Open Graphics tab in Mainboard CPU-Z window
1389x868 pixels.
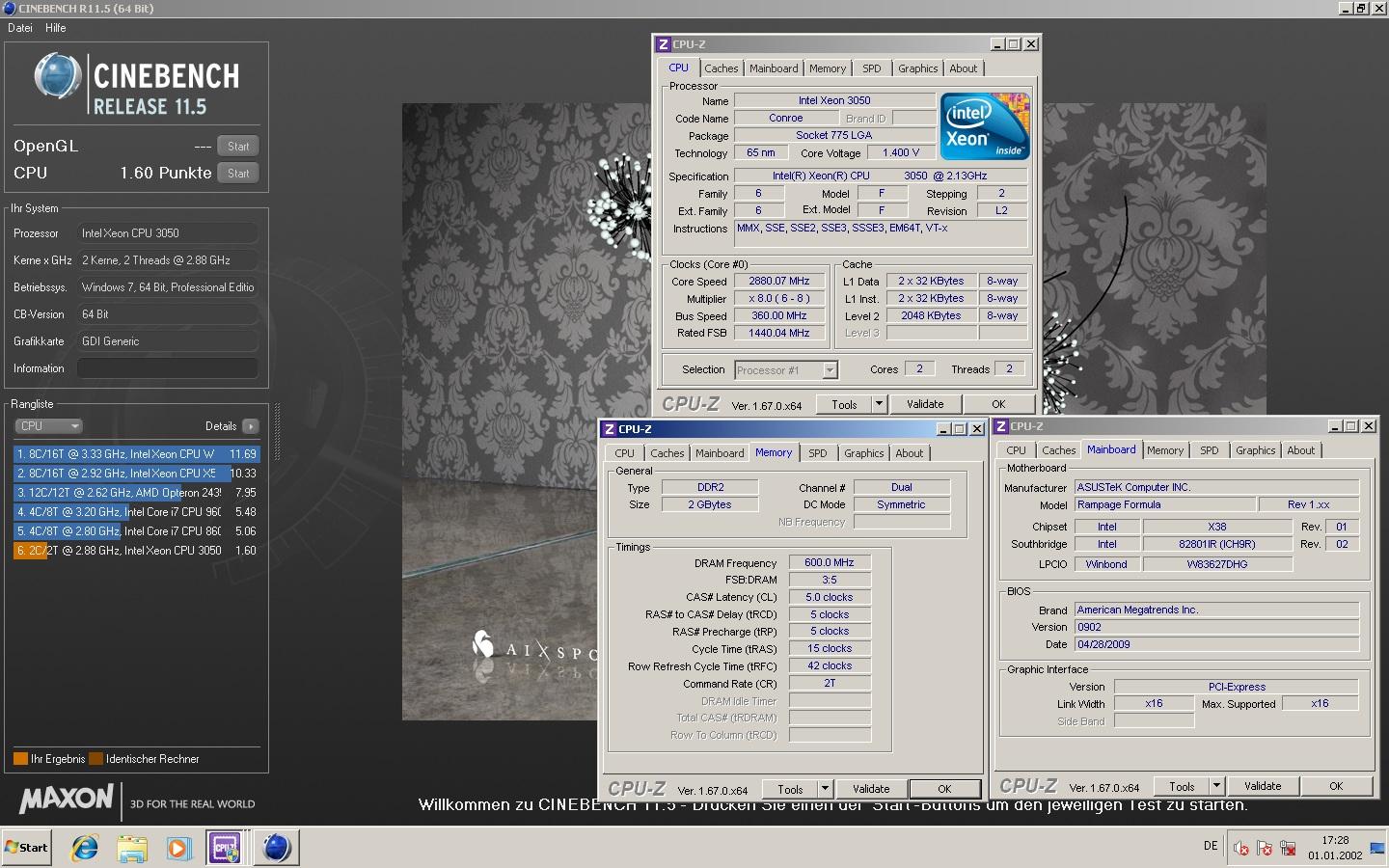pyautogui.click(x=1255, y=450)
